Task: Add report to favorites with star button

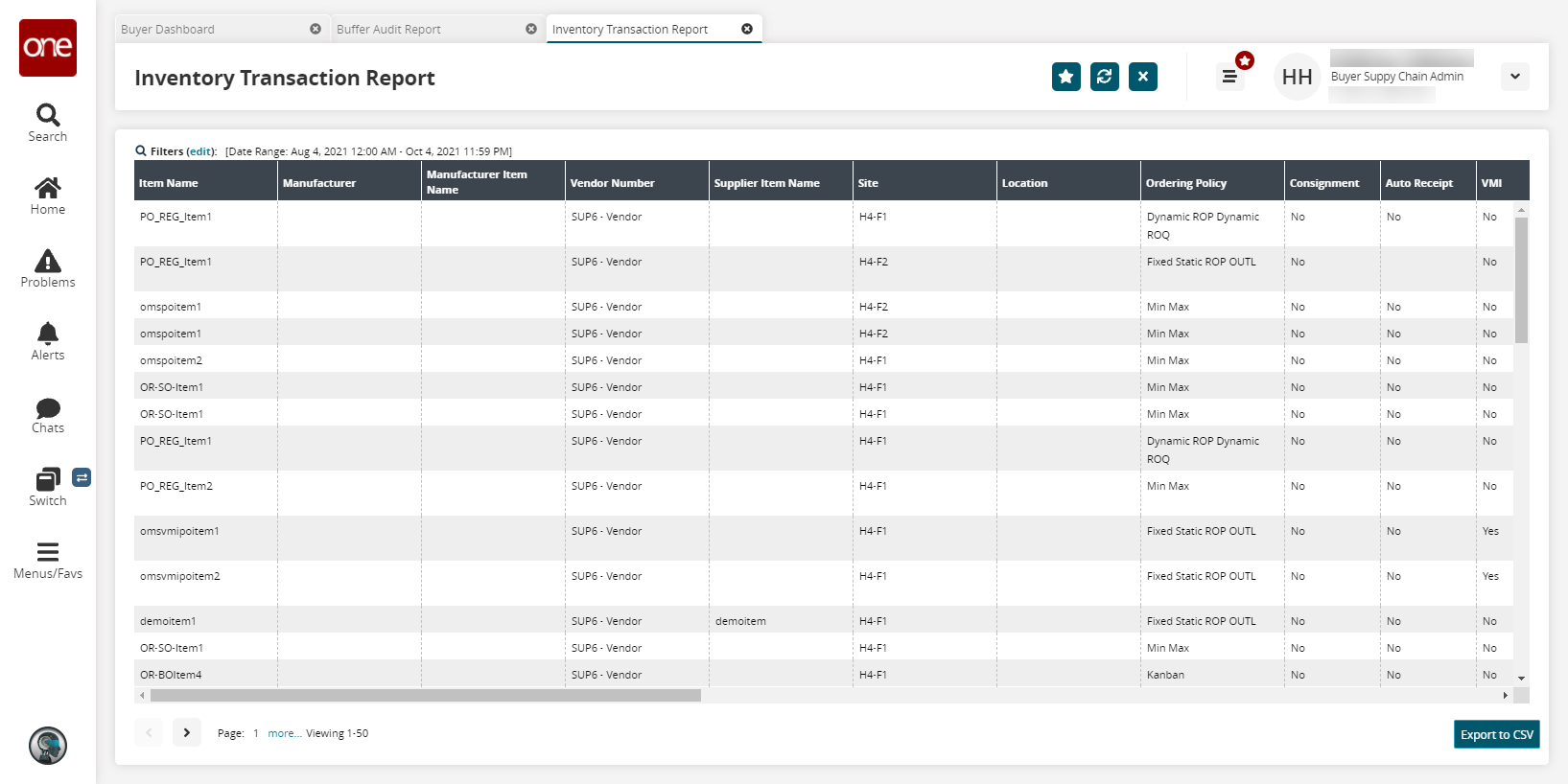Action: (1065, 77)
